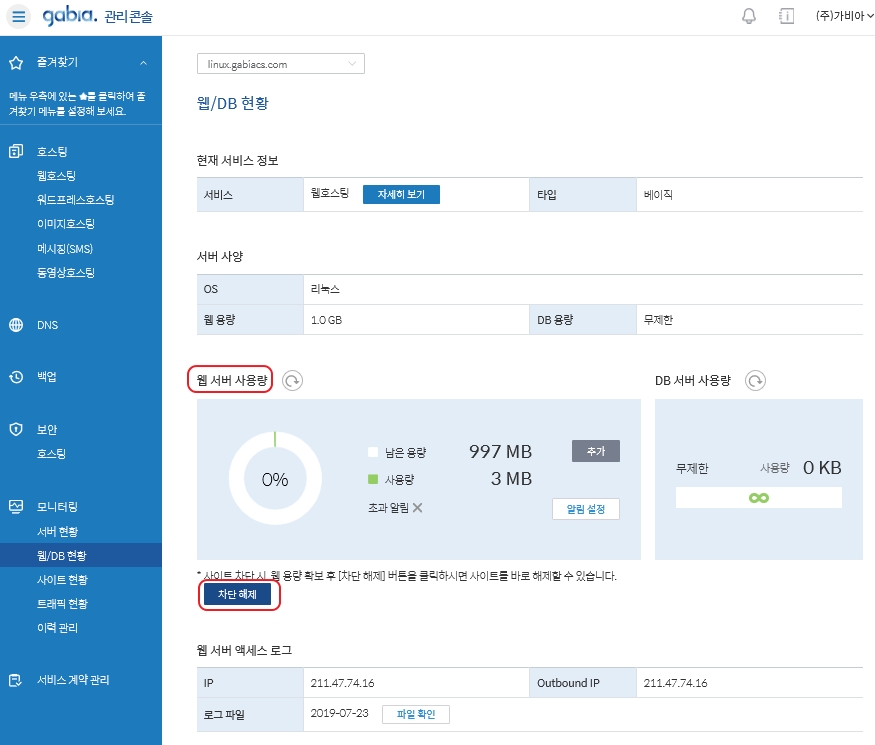Click the 즐겨찾기 star icon
The width and height of the screenshot is (875, 745).
16,63
